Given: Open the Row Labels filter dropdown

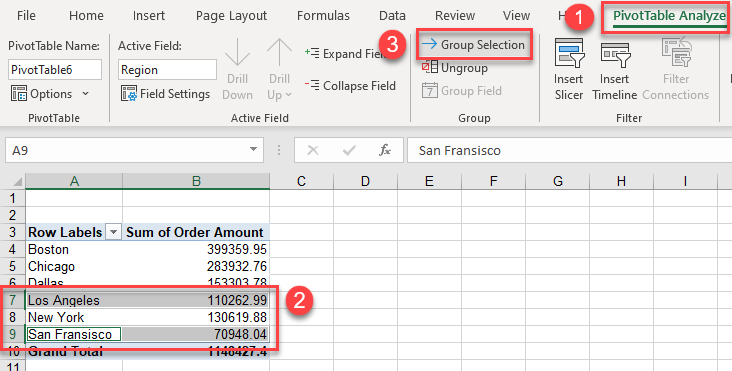Looking at the screenshot, I should coord(113,232).
